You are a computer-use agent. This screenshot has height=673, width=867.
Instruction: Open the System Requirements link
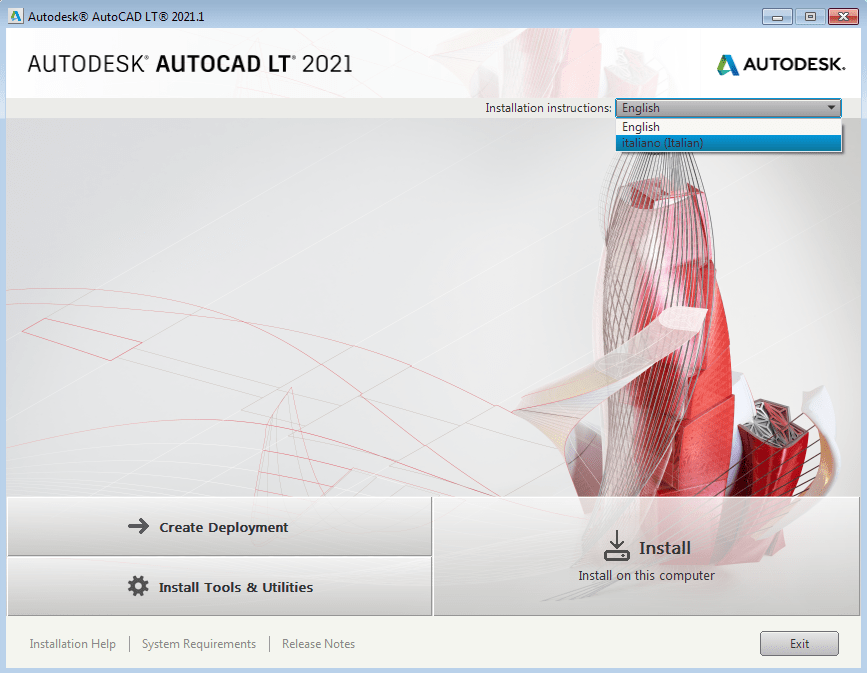tap(199, 644)
